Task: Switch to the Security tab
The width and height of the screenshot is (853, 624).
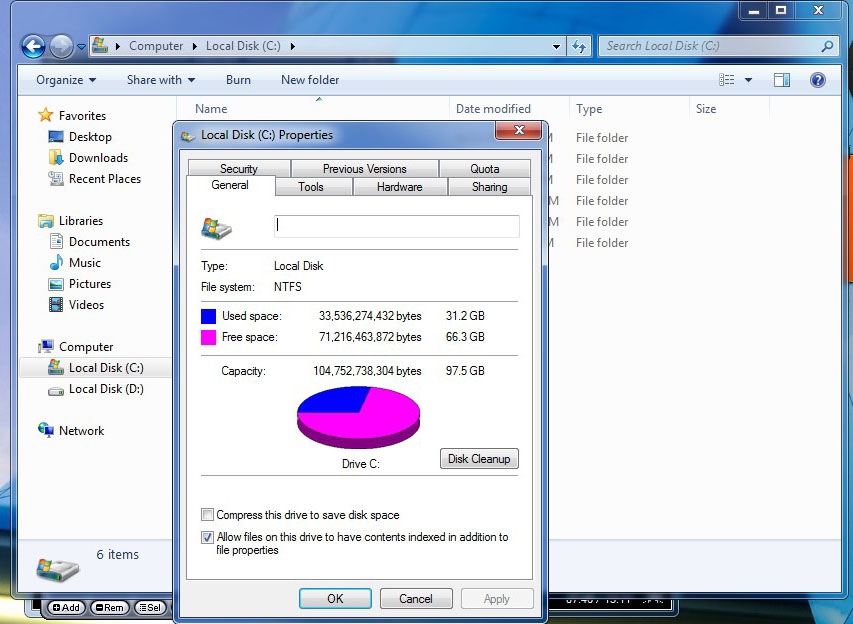Action: click(239, 169)
